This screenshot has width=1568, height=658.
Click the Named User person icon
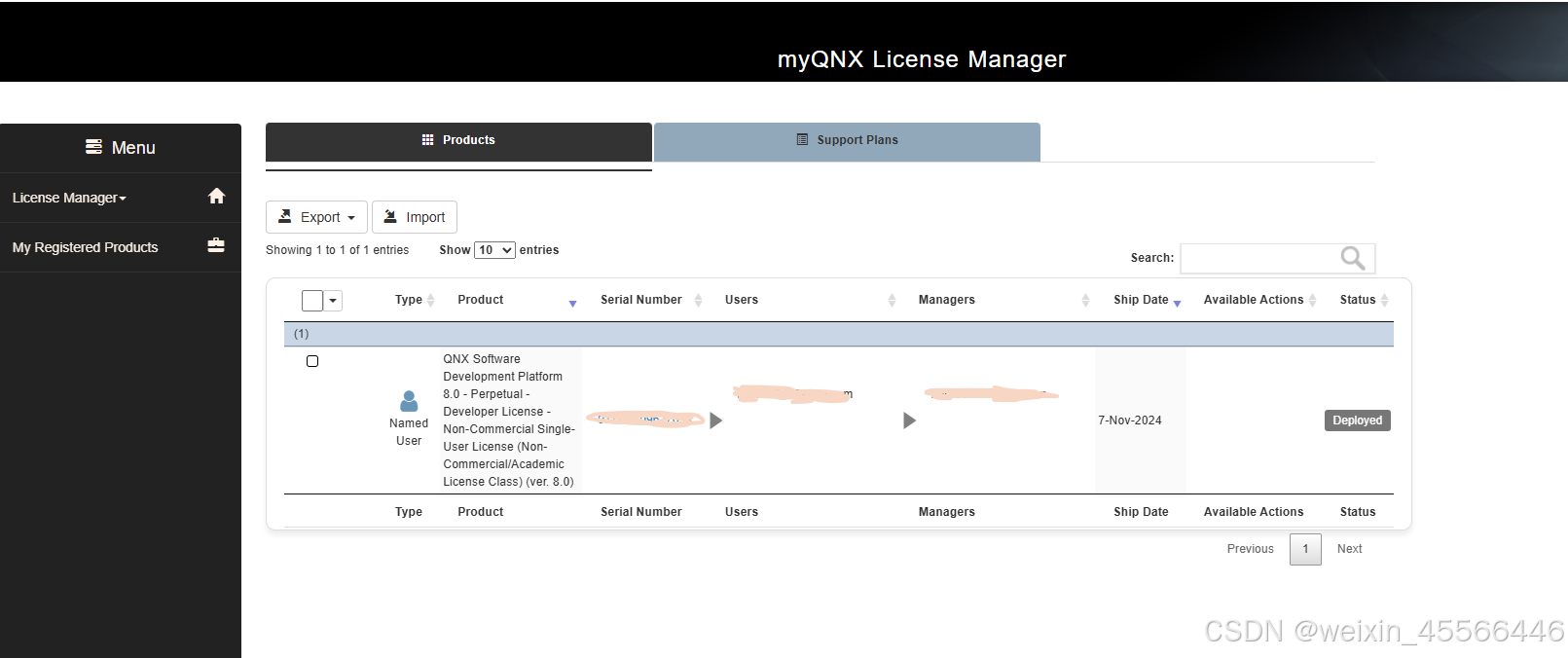pyautogui.click(x=409, y=401)
